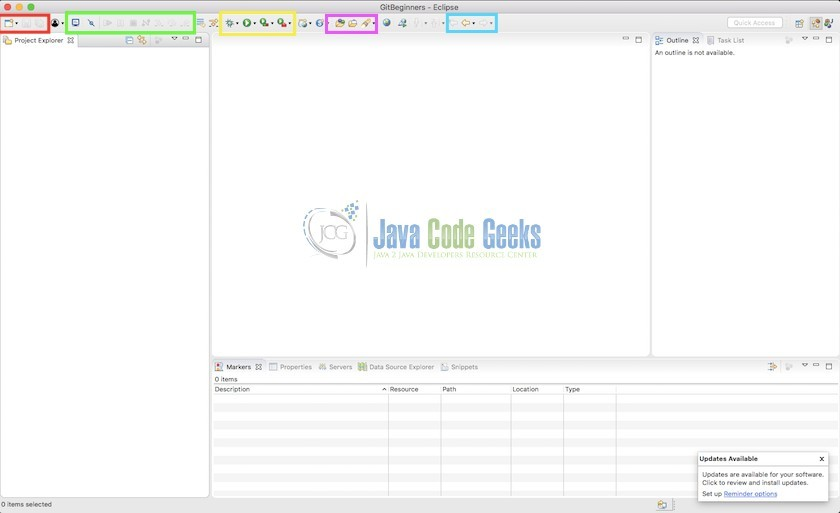Screen dimensions: 840x513
Task: Select the Markers tab
Action: coord(238,367)
